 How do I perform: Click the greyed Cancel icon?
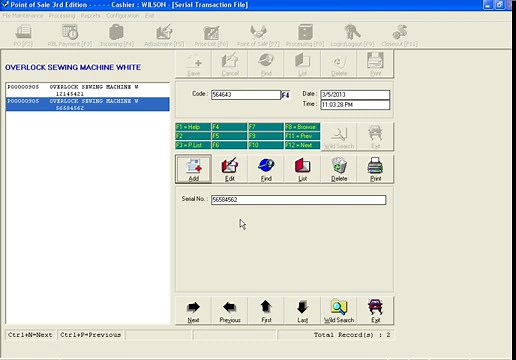point(230,64)
